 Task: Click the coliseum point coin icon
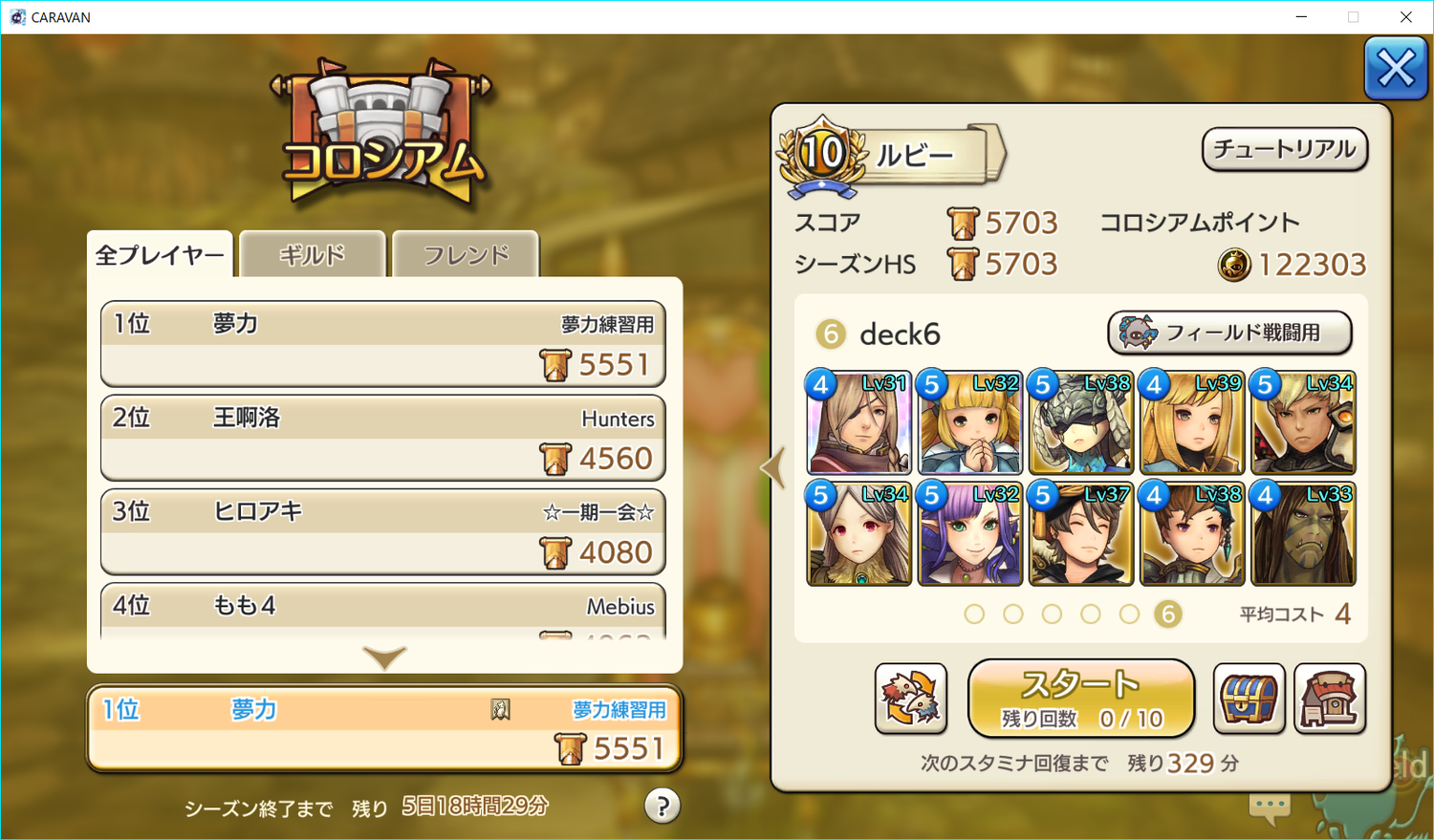[1234, 265]
